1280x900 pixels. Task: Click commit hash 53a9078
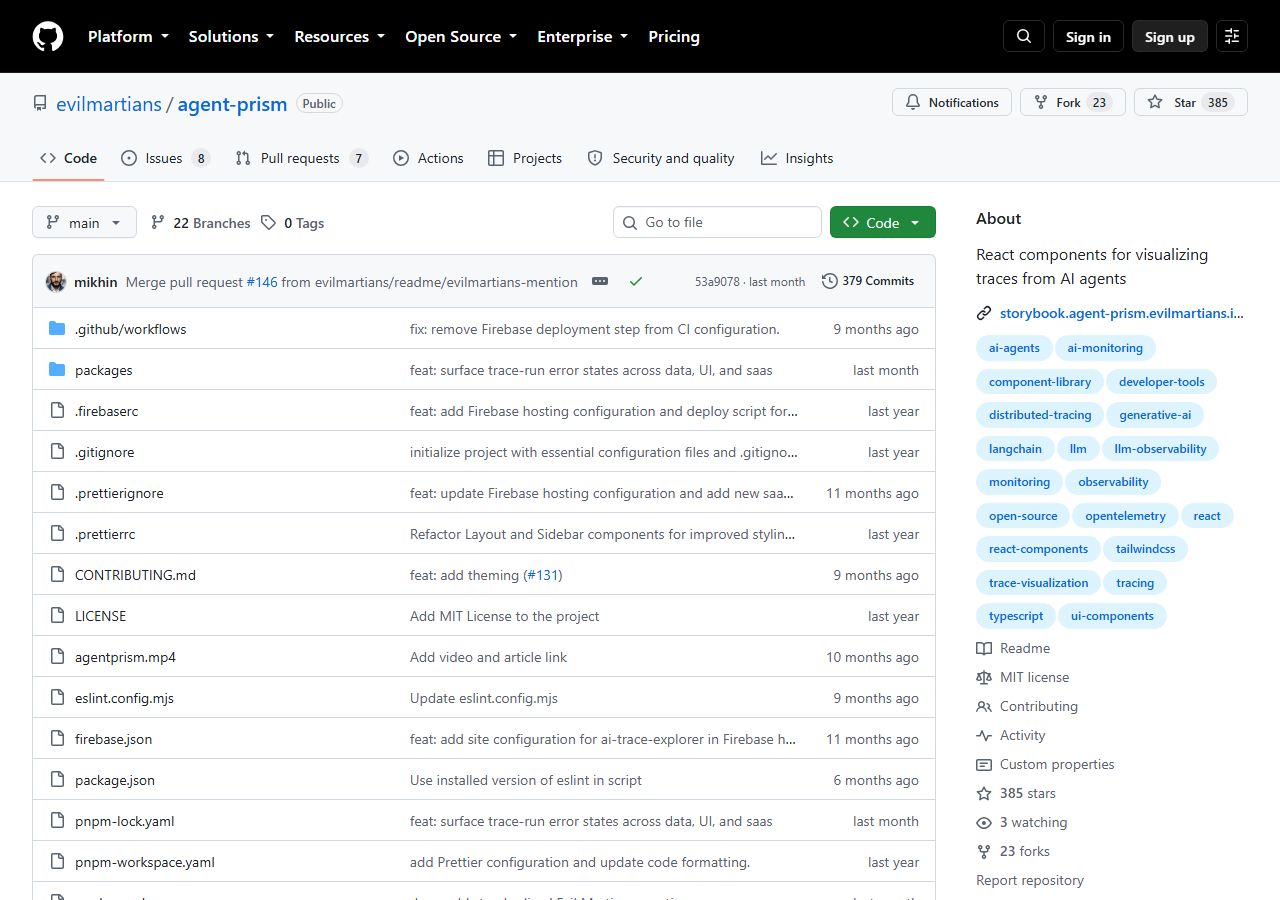point(718,282)
